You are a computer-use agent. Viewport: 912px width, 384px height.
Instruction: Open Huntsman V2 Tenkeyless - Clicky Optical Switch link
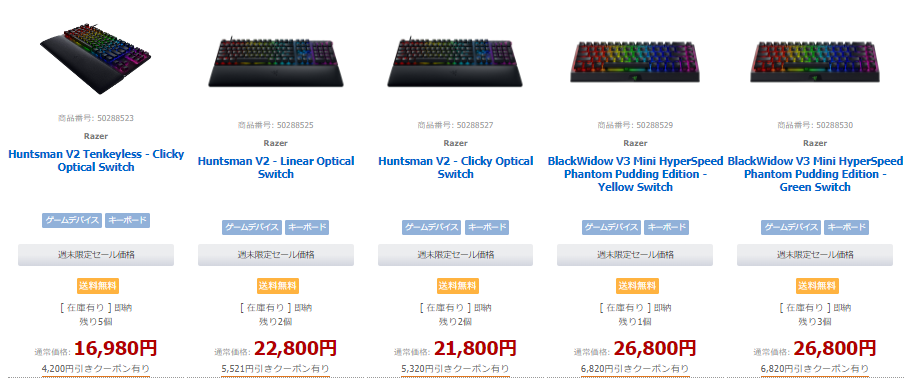coord(96,161)
